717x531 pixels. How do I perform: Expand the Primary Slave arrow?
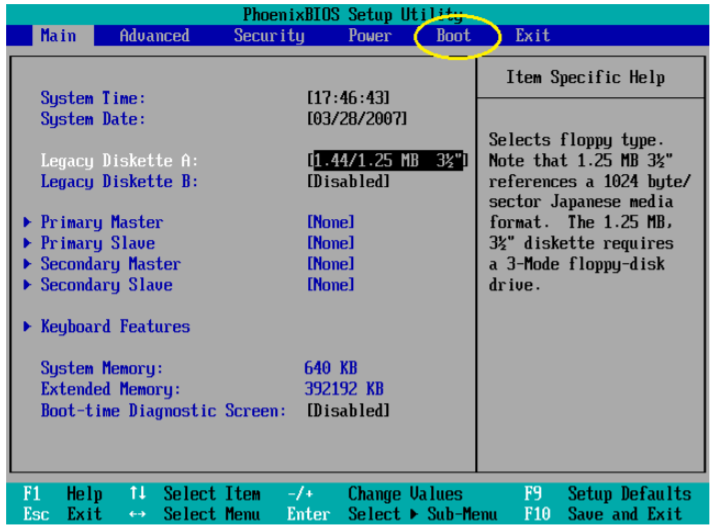[27, 243]
